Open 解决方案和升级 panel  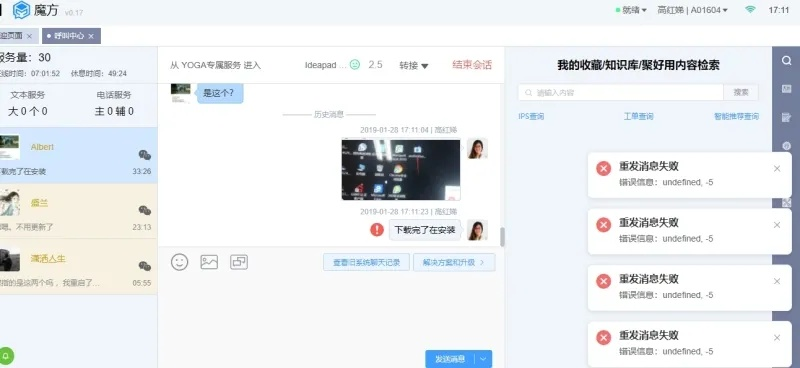click(454, 262)
